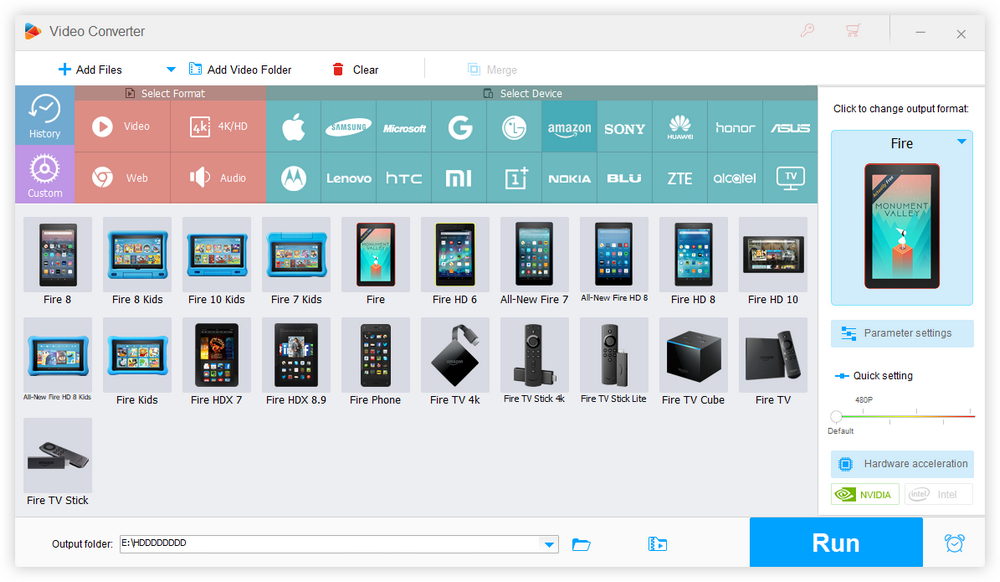Choose the Fire HD 10 profile
Viewport: 1000px width, 582px height.
click(773, 262)
